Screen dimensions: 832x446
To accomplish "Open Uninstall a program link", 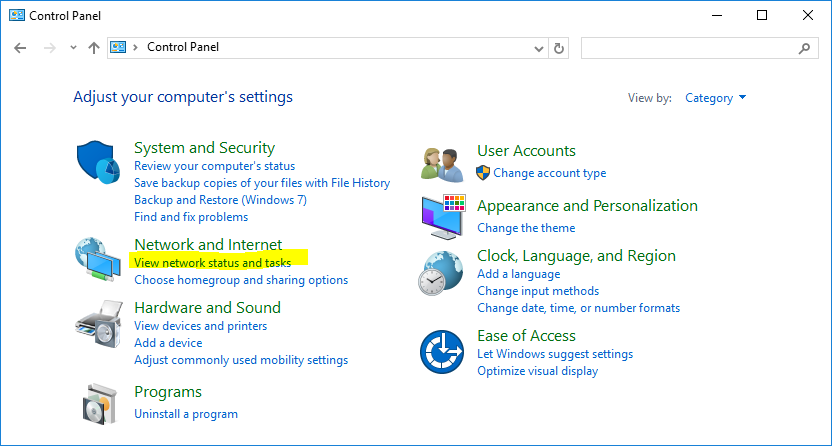I will pos(186,414).
